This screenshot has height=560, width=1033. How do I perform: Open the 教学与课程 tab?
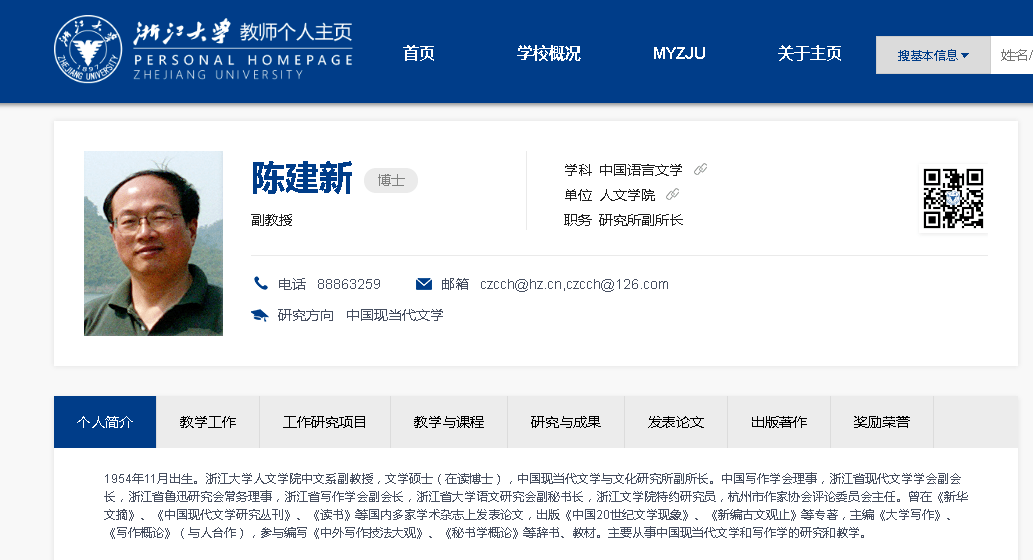tap(449, 422)
